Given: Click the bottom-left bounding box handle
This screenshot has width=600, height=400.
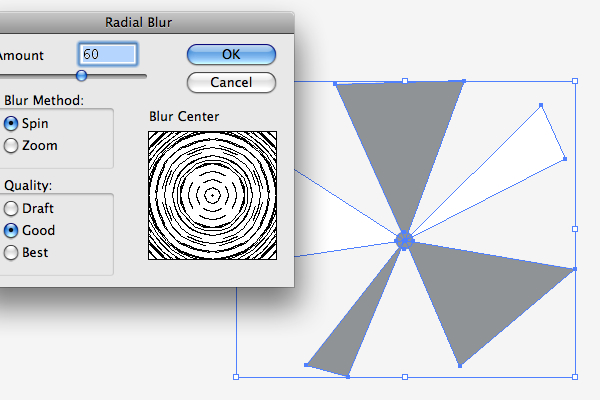Looking at the screenshot, I should pos(236,377).
